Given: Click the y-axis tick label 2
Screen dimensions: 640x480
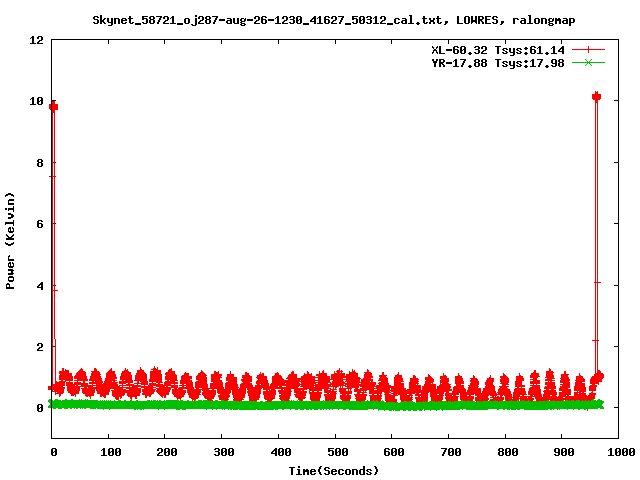Looking at the screenshot, I should pos(39,347).
